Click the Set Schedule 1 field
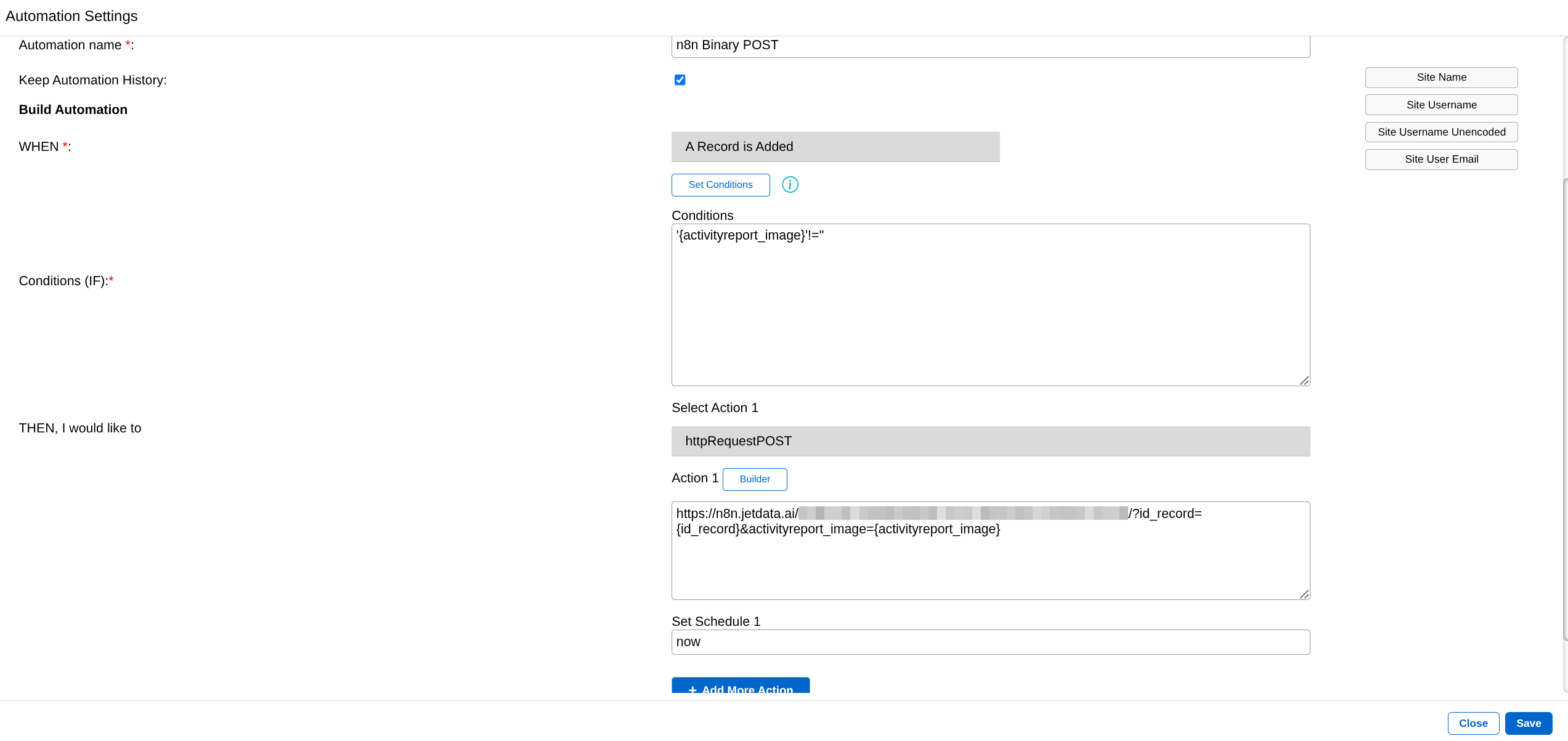The image size is (1568, 741). [x=990, y=642]
